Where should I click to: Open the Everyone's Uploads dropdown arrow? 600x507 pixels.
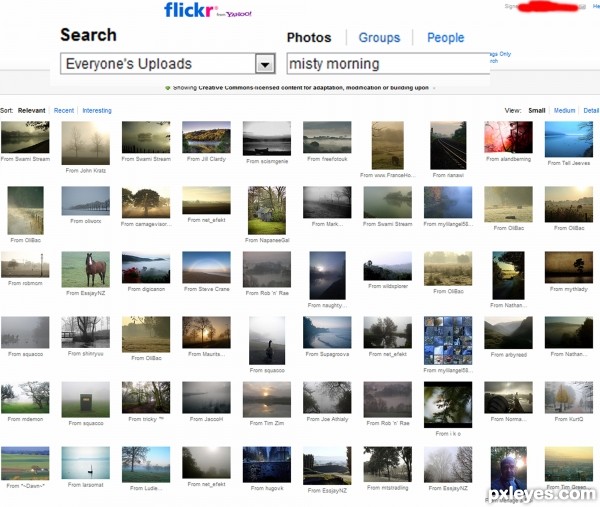pos(265,64)
